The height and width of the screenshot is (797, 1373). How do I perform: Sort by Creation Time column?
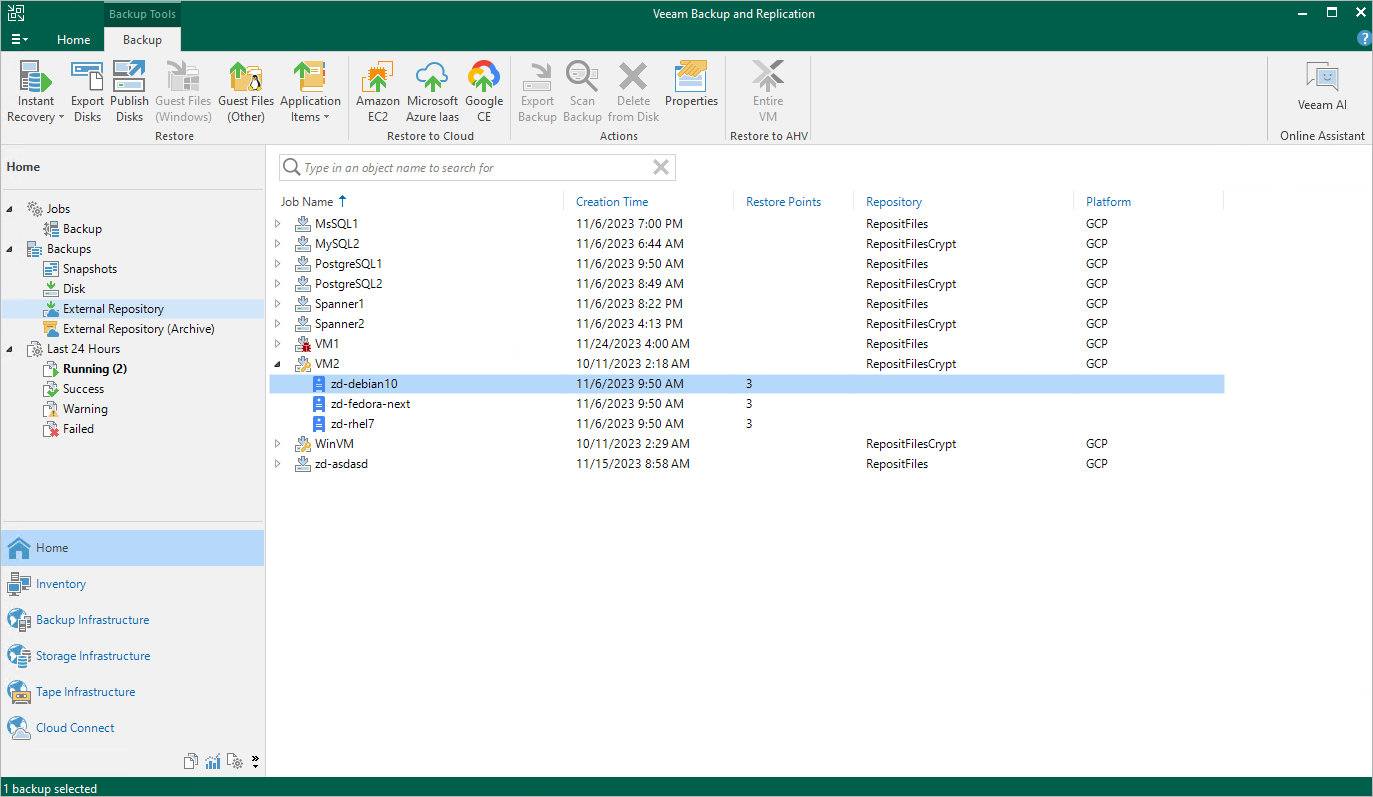[x=612, y=202]
